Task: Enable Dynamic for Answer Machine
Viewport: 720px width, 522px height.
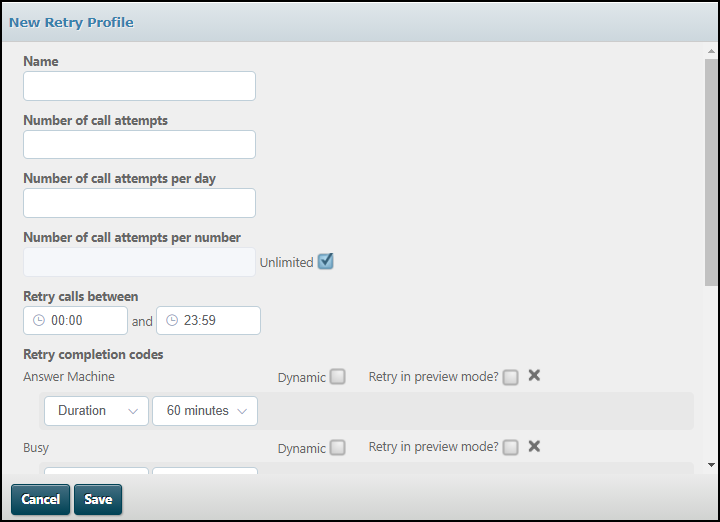Action: pos(338,377)
